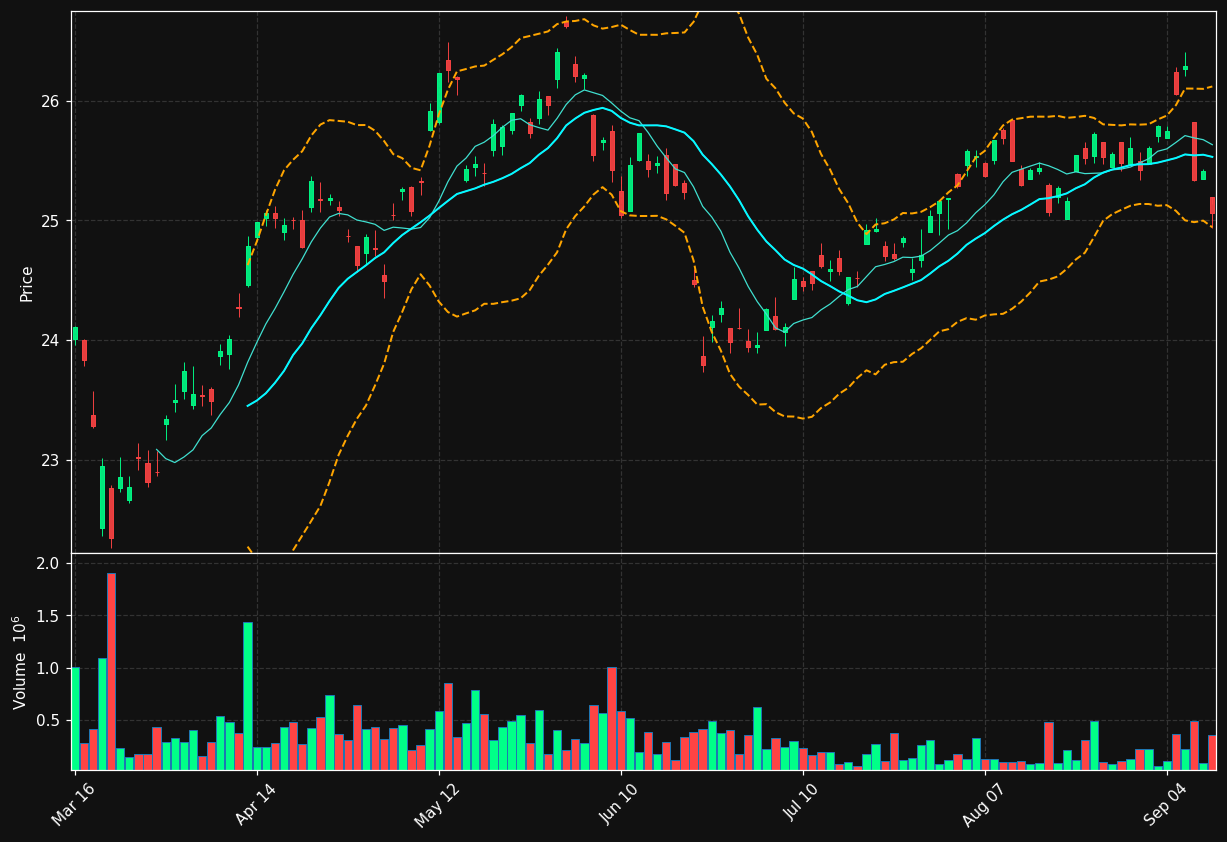This screenshot has width=1227, height=842.
Task: Click the 1.0 volume axis label
Action: [49, 668]
